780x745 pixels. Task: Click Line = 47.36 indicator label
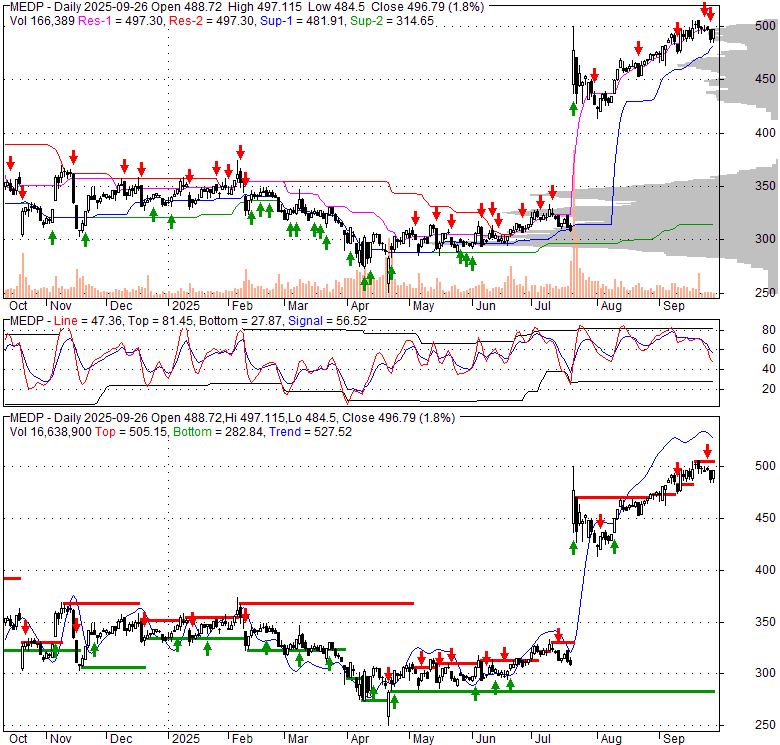click(x=88, y=321)
